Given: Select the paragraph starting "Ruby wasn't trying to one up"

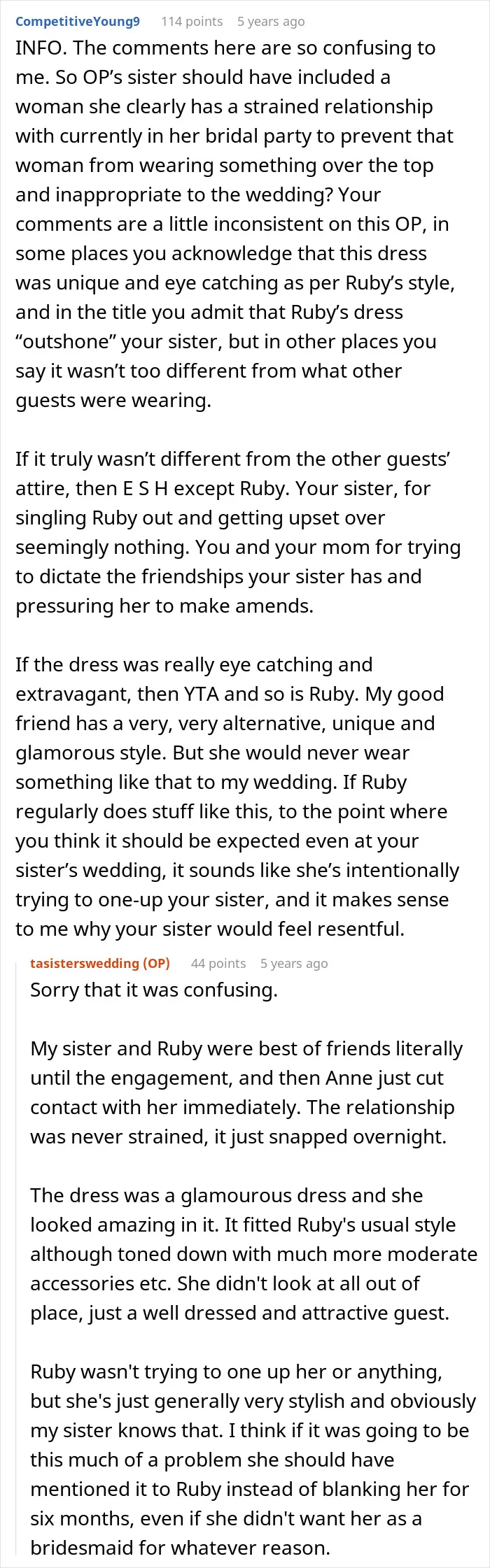Looking at the screenshot, I should (x=253, y=1460).
